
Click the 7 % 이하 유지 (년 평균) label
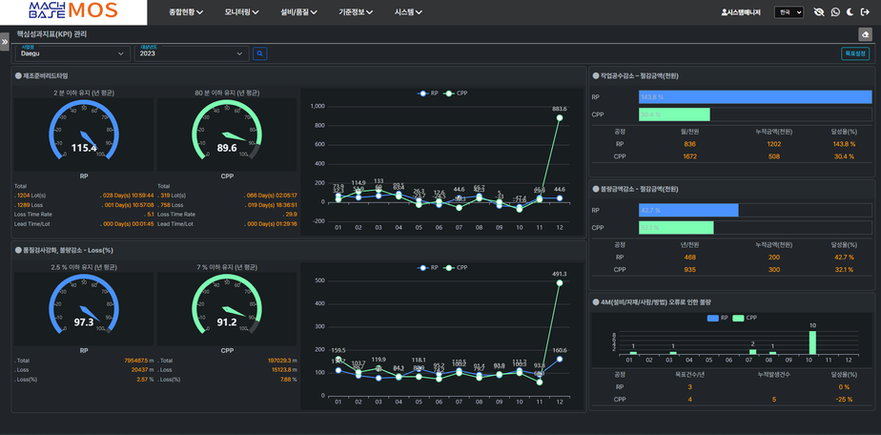(226, 267)
